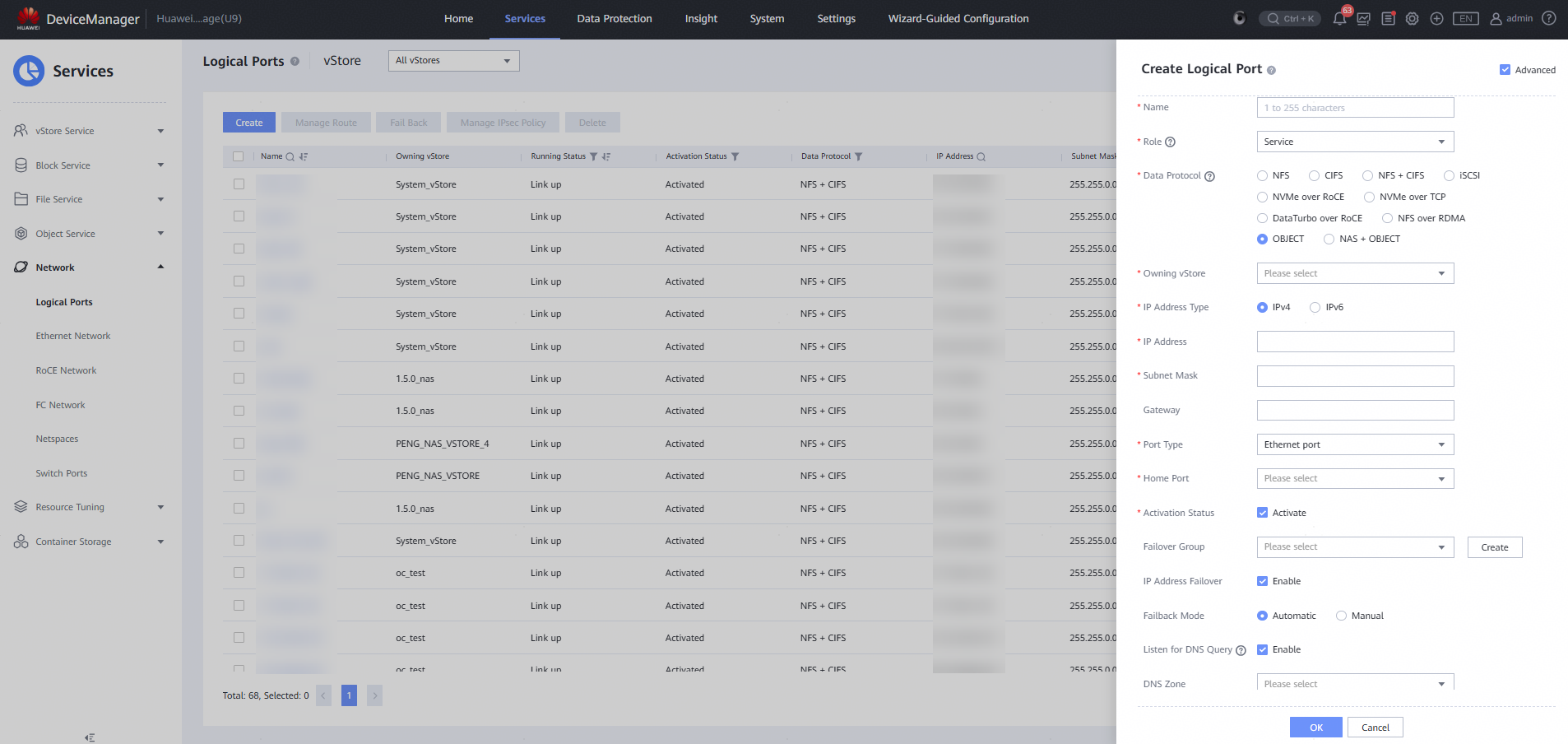Click the Name input field

1355,108
